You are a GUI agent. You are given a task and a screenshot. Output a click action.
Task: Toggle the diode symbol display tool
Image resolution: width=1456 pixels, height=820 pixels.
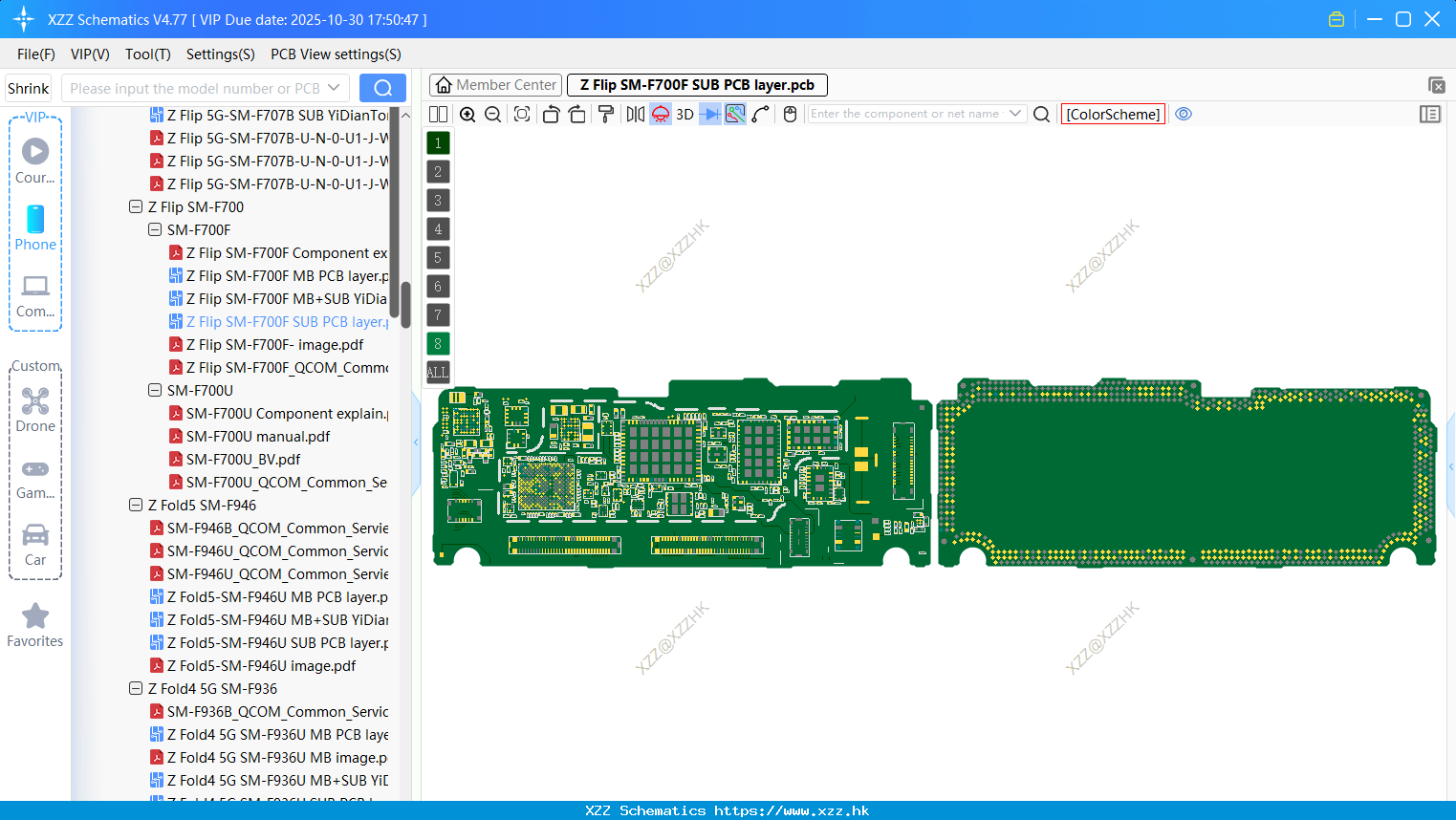coord(709,114)
